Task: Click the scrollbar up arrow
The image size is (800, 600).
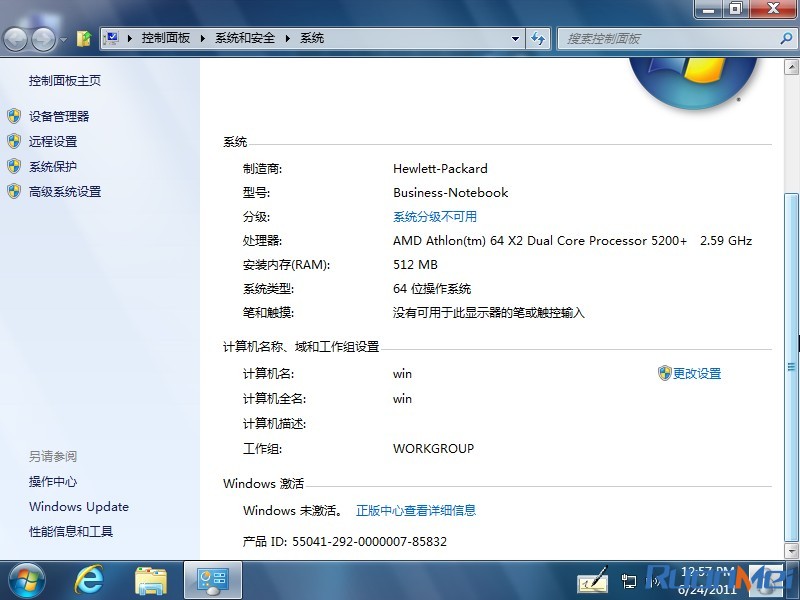Action: coord(791,67)
